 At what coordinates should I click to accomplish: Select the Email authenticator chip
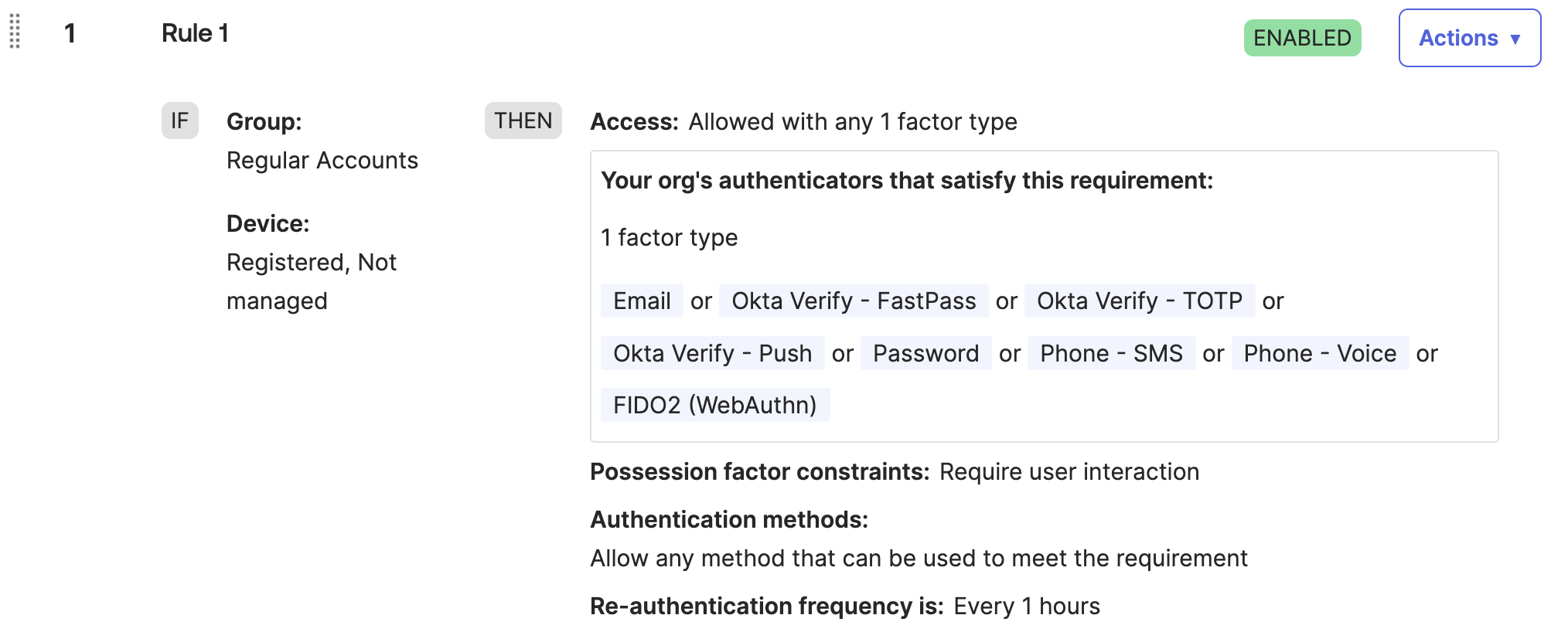(642, 301)
